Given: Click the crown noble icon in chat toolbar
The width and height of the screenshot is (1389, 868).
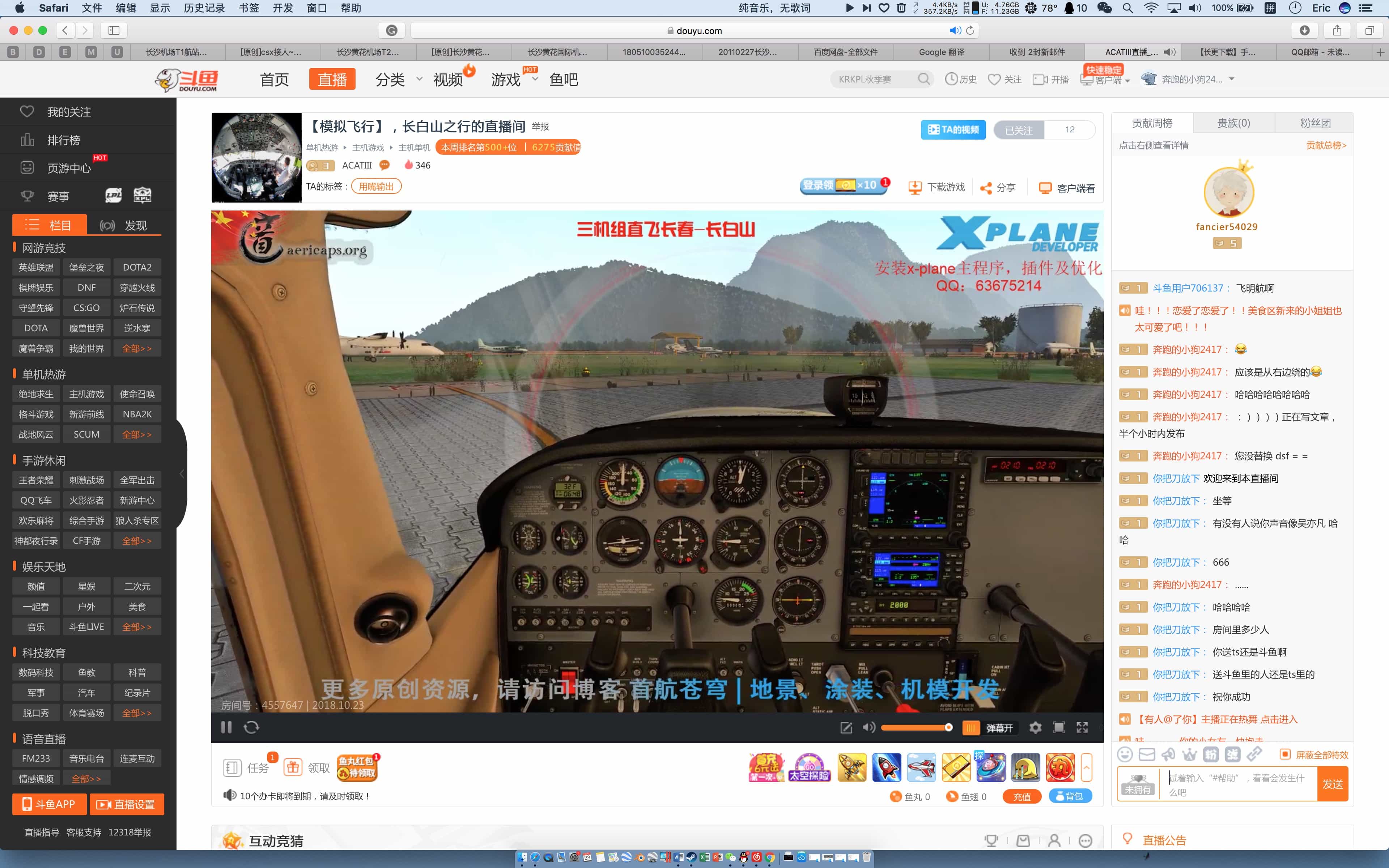Looking at the screenshot, I should (1189, 754).
